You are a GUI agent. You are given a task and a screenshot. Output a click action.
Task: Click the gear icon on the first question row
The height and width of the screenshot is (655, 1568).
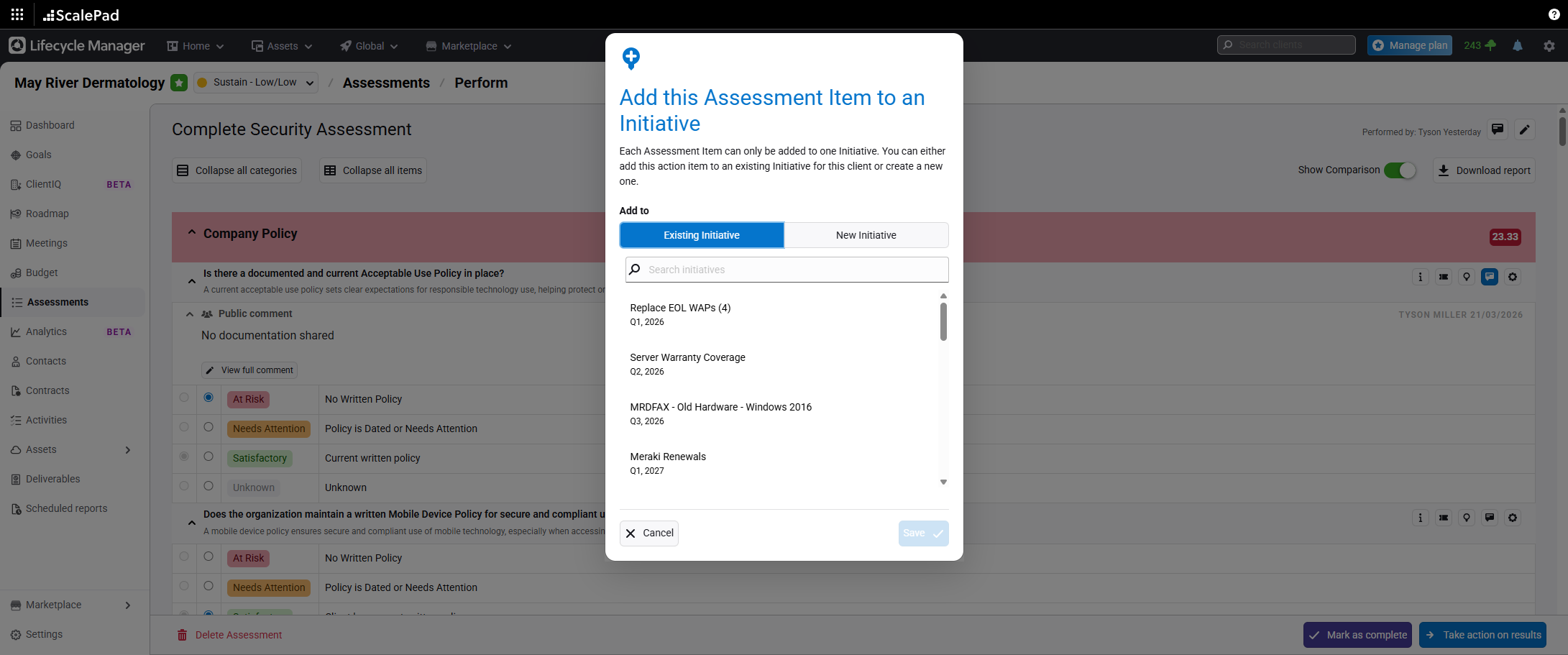[1513, 277]
